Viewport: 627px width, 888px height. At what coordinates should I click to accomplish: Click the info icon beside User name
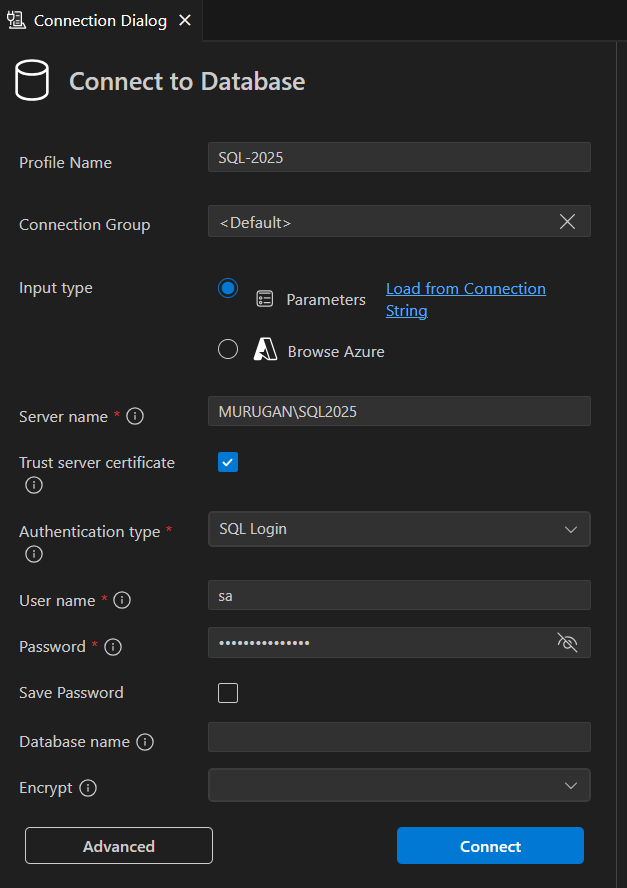(122, 600)
